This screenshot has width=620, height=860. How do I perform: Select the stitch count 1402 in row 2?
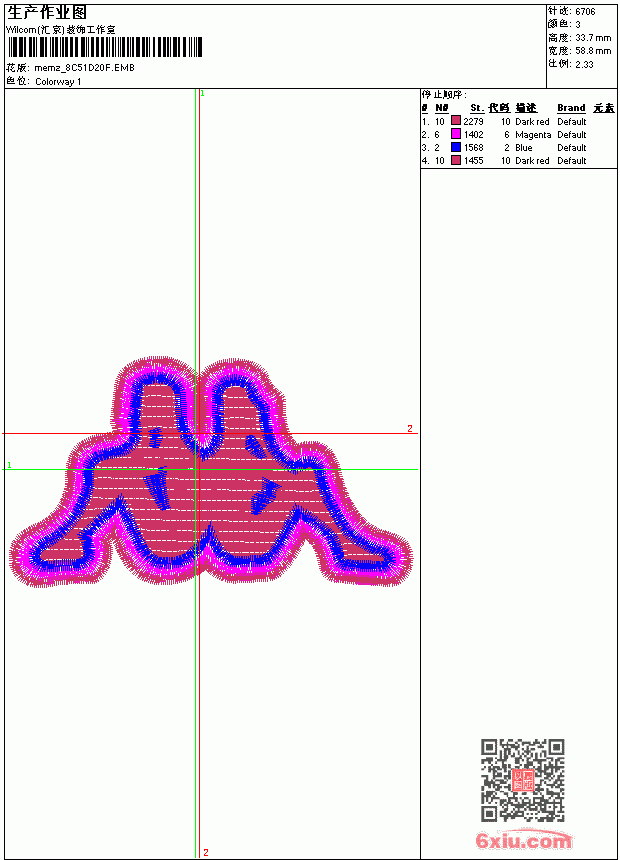(x=474, y=135)
